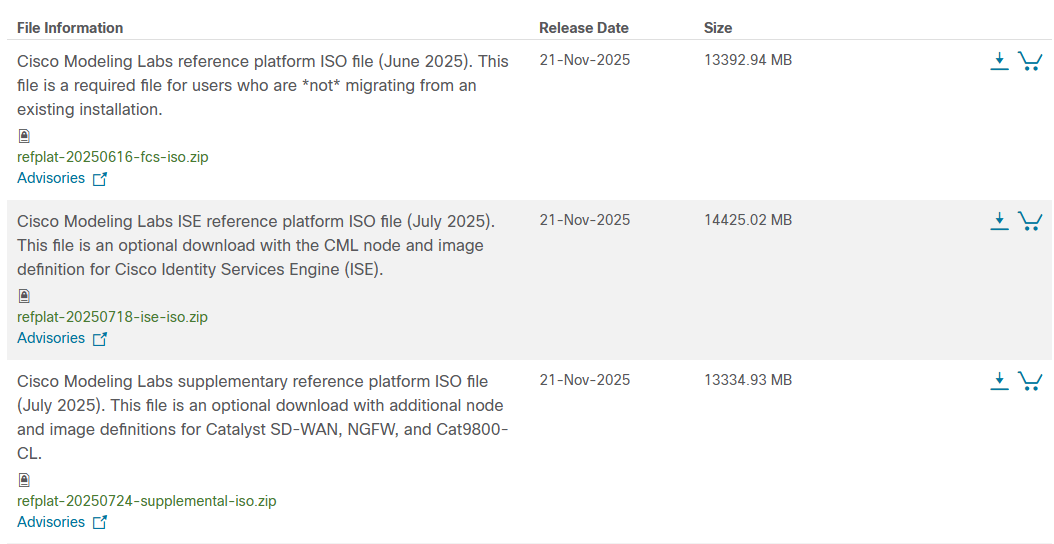Add the ISE reference platform ISO to cart
The height and width of the screenshot is (544, 1054).
click(1030, 221)
